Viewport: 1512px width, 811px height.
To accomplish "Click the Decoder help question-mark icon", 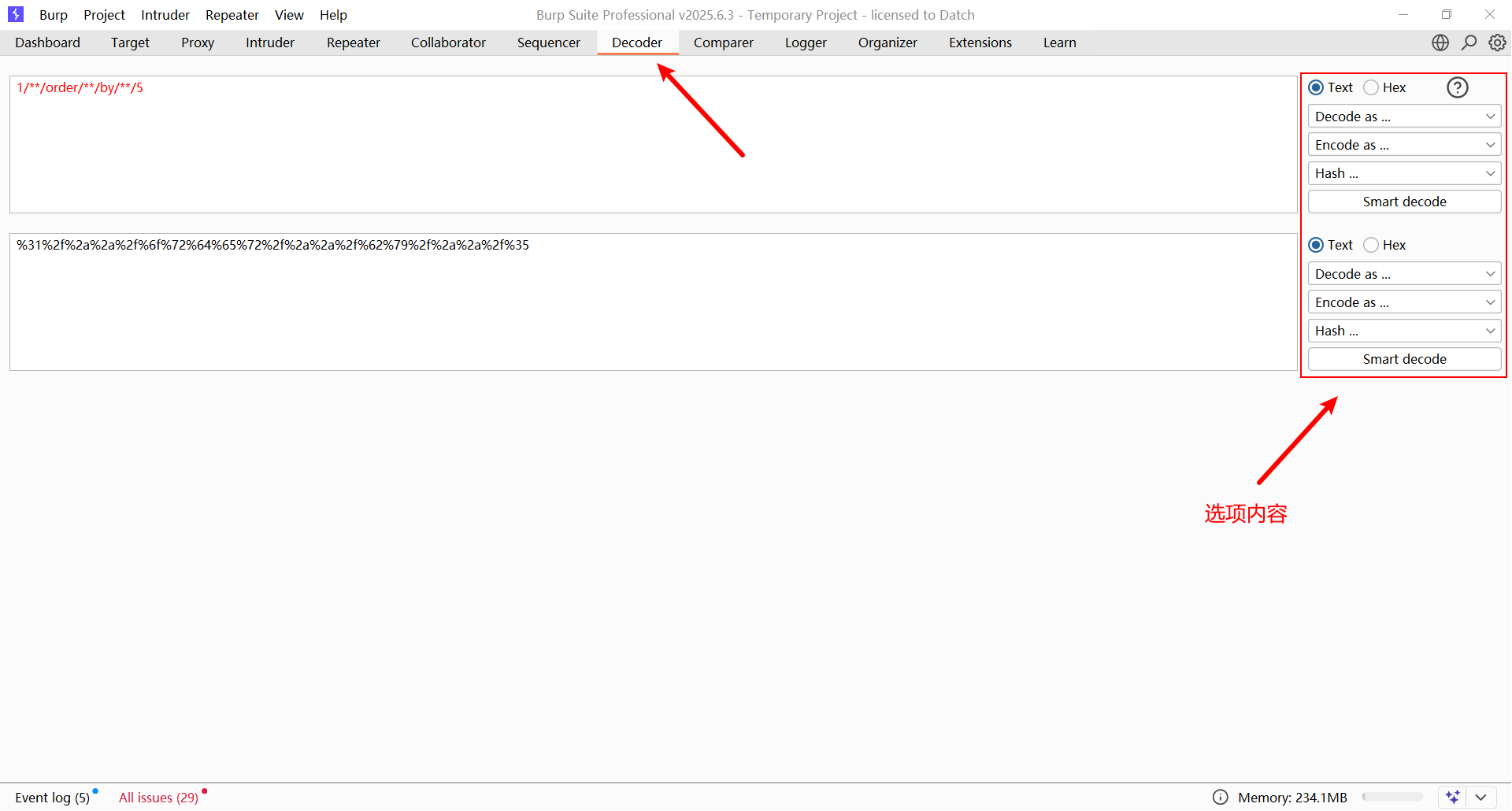I will tap(1458, 87).
